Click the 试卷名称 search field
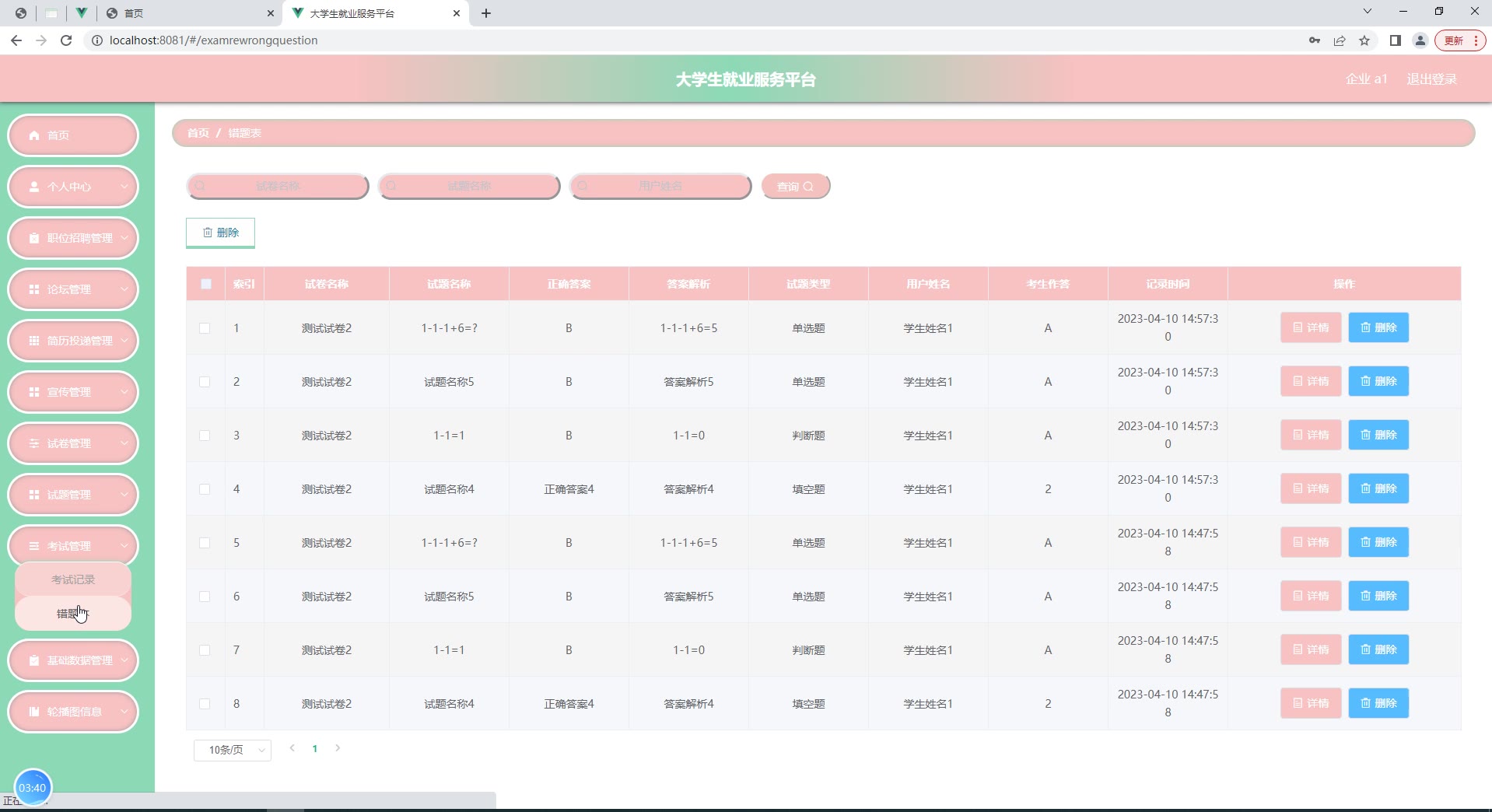This screenshot has width=1492, height=812. (278, 187)
